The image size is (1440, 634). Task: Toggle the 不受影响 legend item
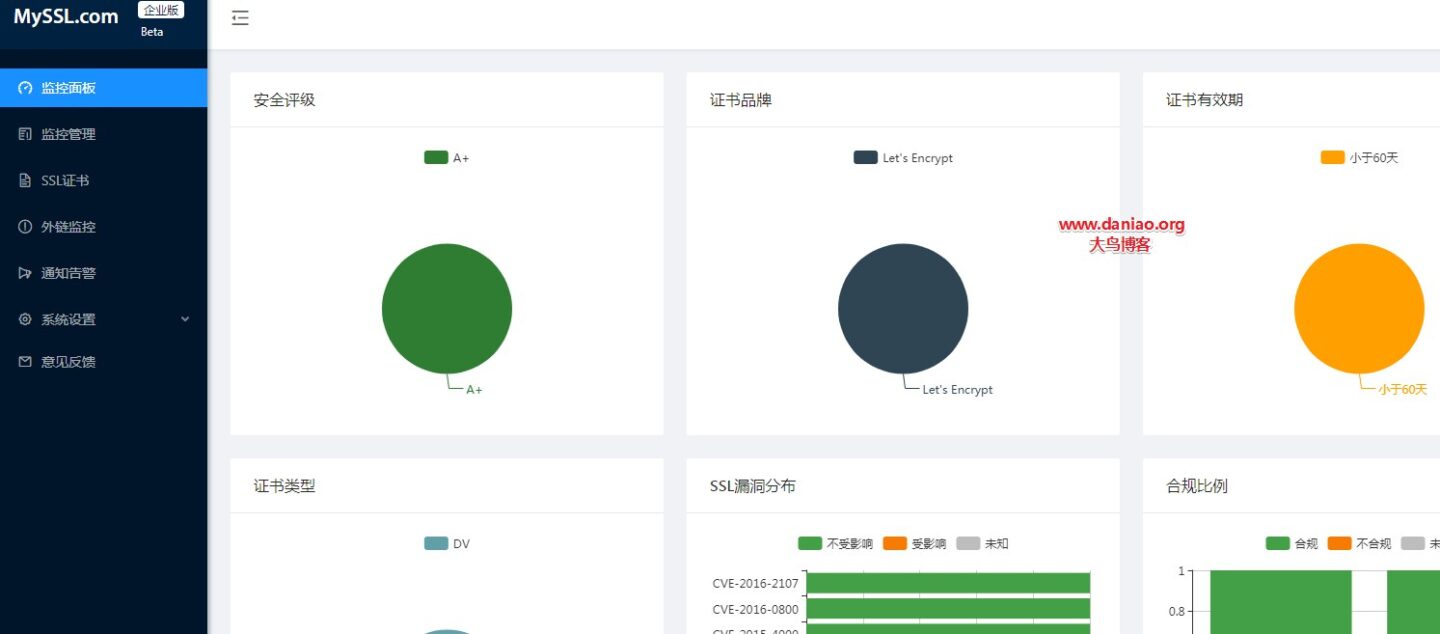tap(835, 543)
